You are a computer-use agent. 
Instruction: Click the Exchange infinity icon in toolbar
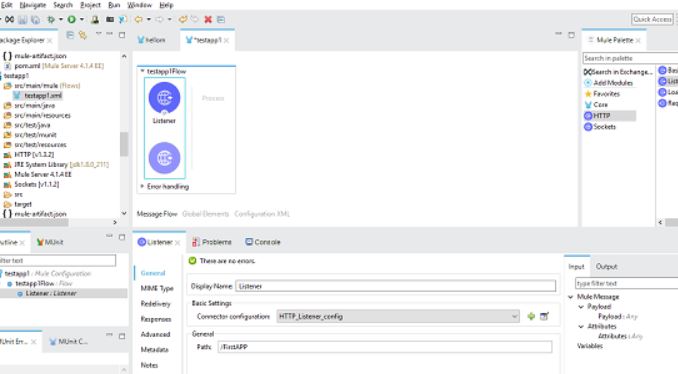pos(9,19)
